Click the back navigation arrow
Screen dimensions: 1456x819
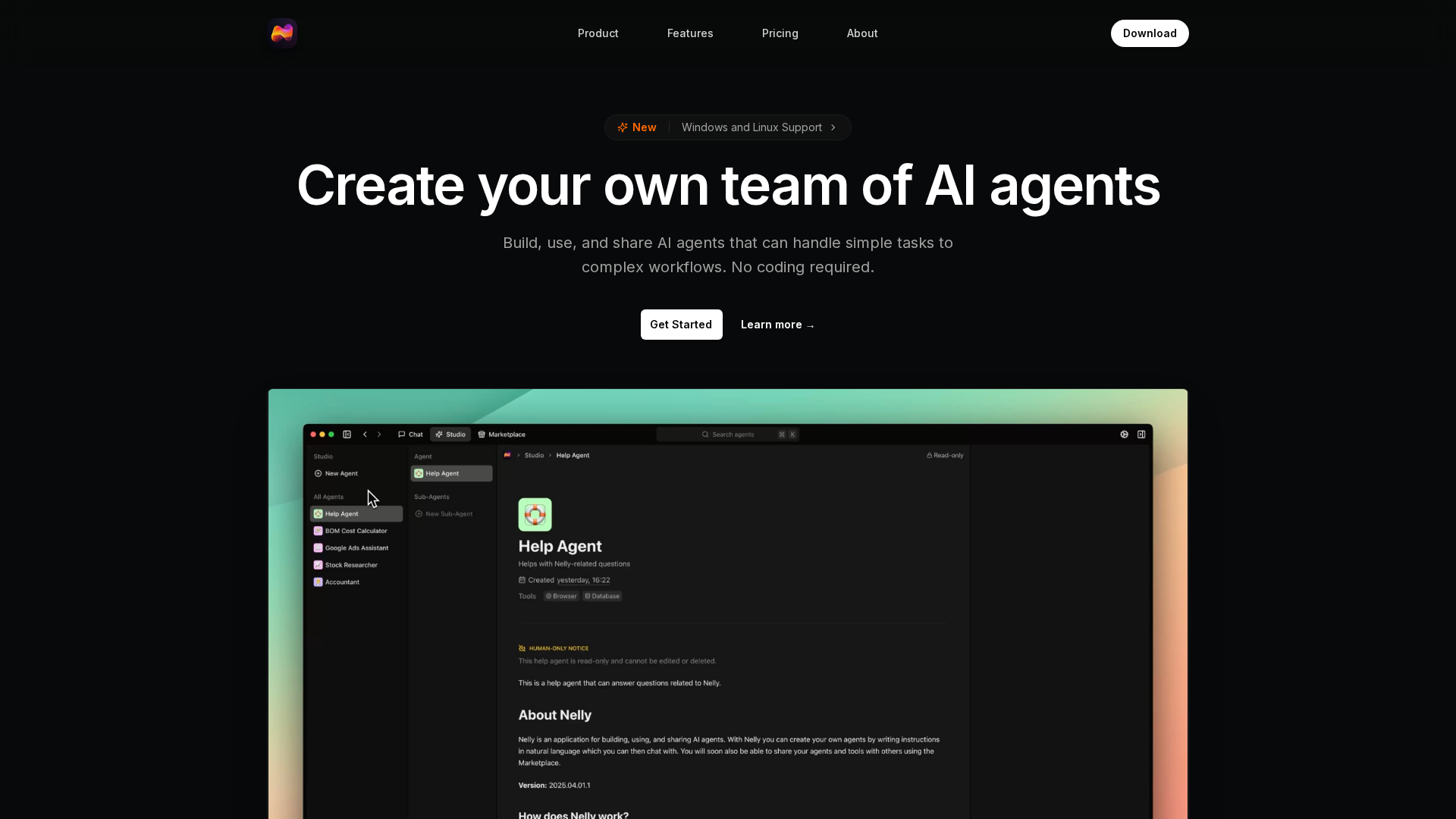(365, 435)
